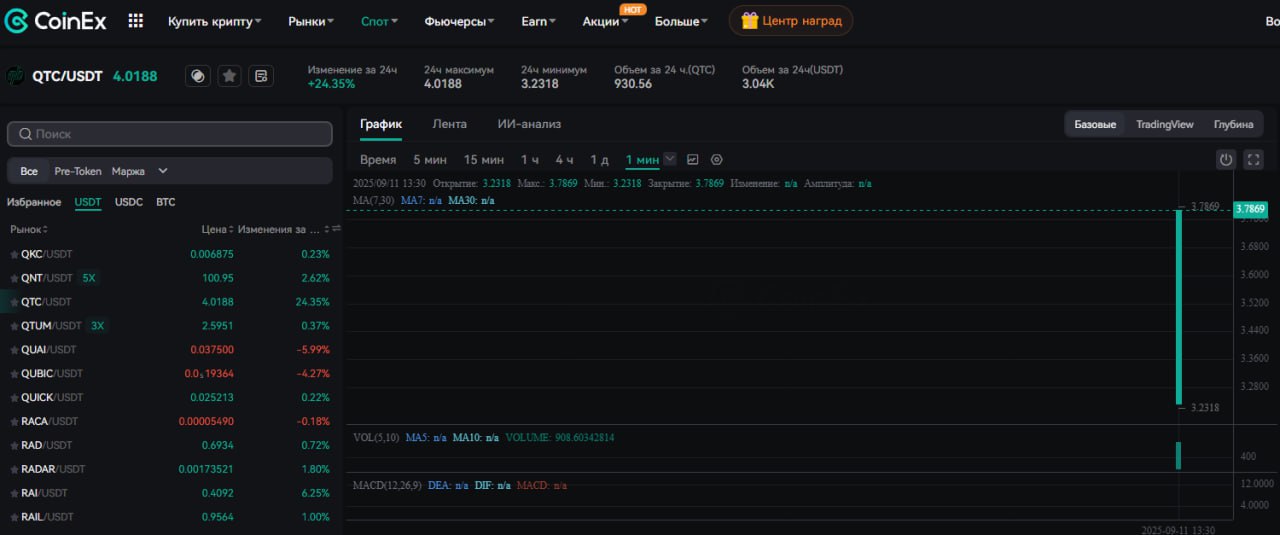Filter markets by Pre-Token
The width and height of the screenshot is (1280, 535).
(78, 171)
